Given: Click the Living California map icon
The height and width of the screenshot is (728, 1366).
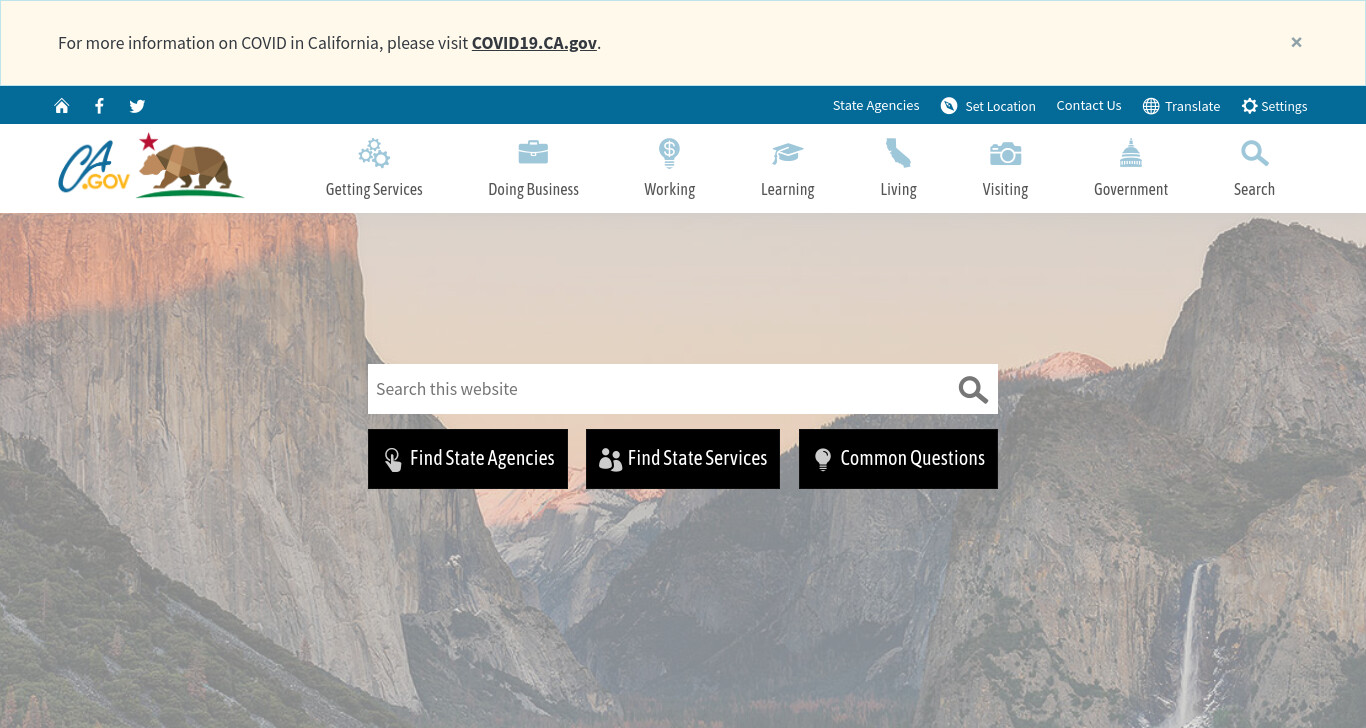Looking at the screenshot, I should tap(898, 153).
